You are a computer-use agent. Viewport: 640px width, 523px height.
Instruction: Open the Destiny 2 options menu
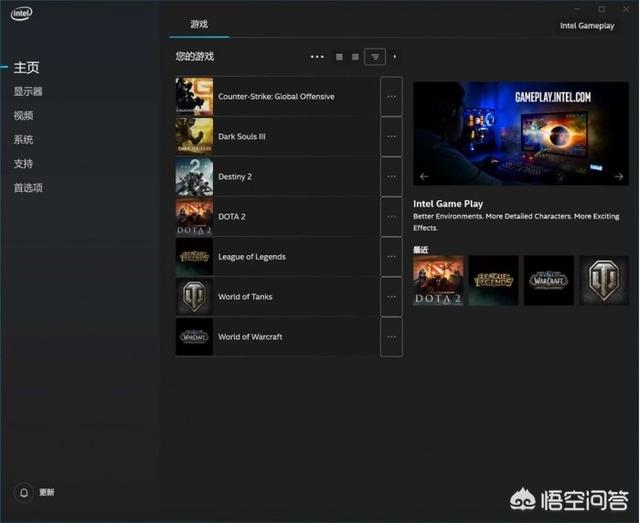pos(391,176)
